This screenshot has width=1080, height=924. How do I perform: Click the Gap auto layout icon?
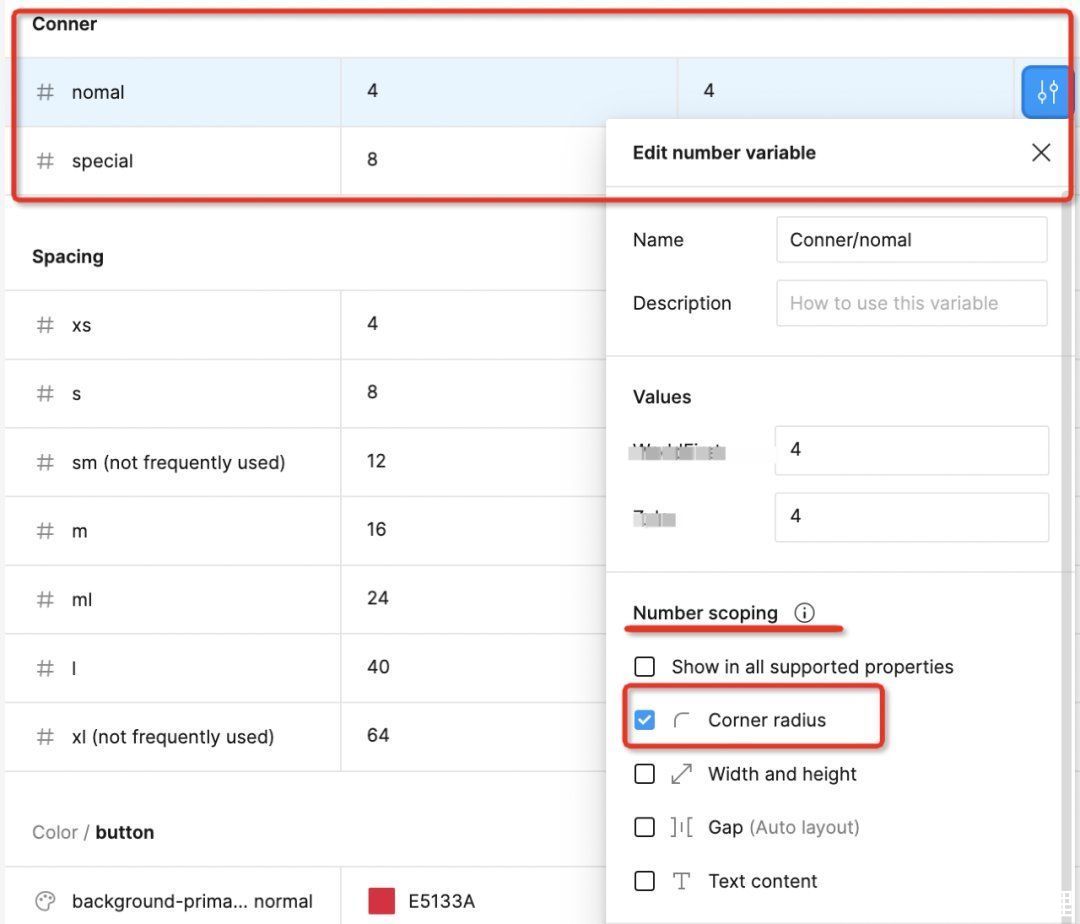pos(681,827)
